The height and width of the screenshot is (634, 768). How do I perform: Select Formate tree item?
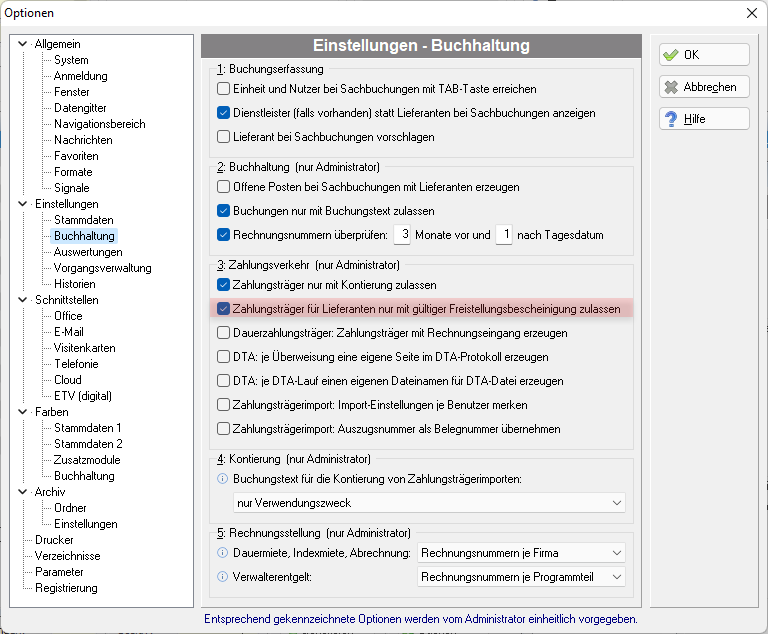point(73,172)
